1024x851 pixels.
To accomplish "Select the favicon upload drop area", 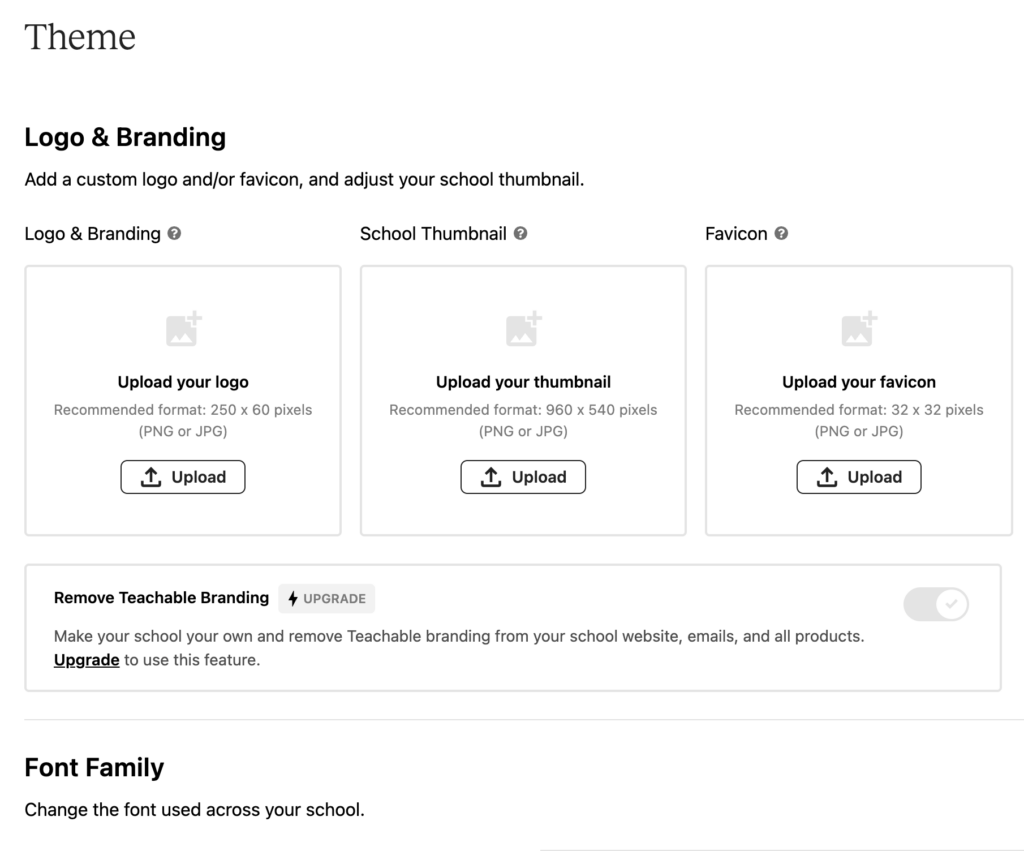I will (859, 400).
